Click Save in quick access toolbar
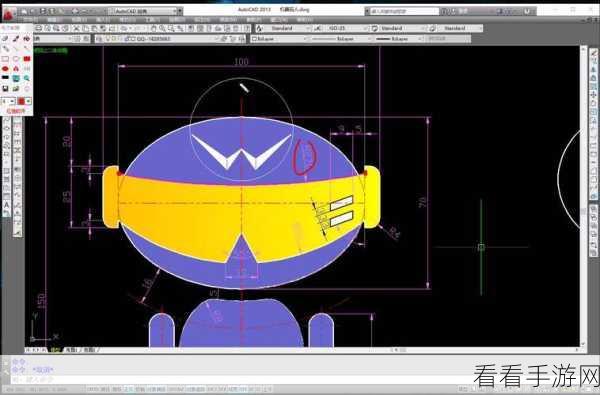This screenshot has height=395, width=600. 43,11
